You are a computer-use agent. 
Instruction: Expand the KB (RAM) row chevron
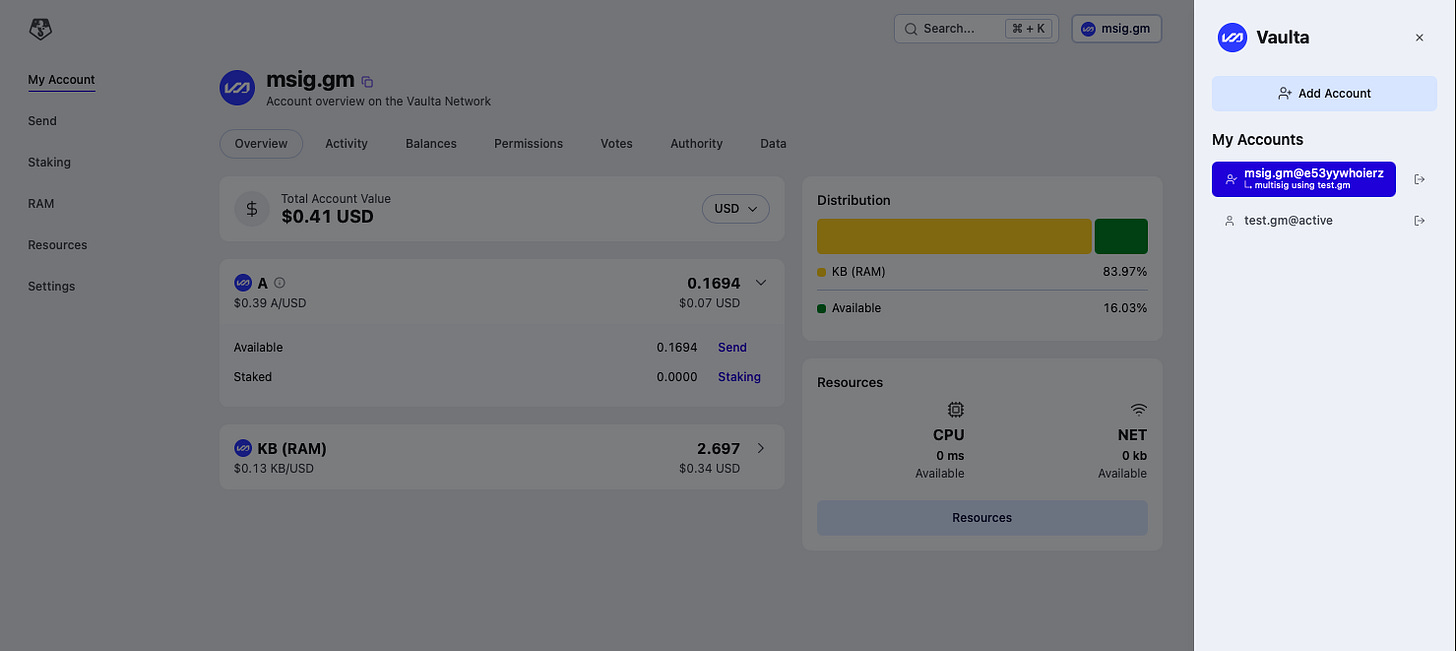pyautogui.click(x=761, y=448)
